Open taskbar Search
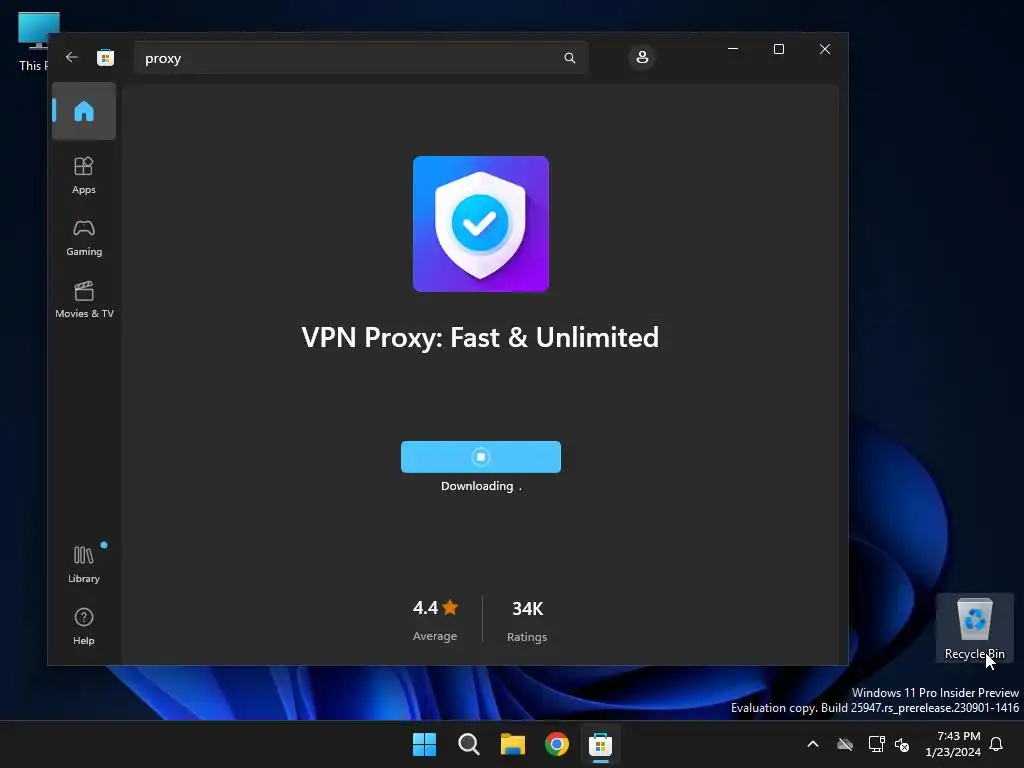This screenshot has height=768, width=1024. click(x=468, y=744)
